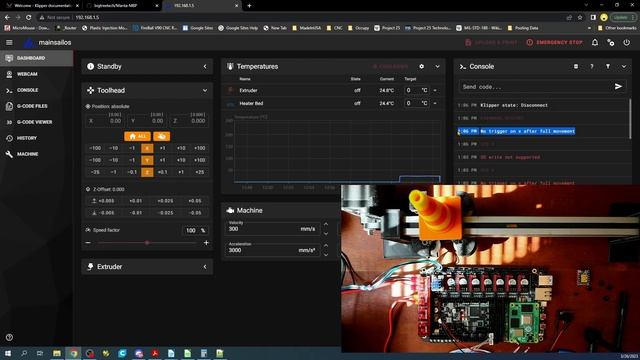Image resolution: width=640 pixels, height=360 pixels.
Task: Increase speed factor with plus icon
Action: (206, 243)
